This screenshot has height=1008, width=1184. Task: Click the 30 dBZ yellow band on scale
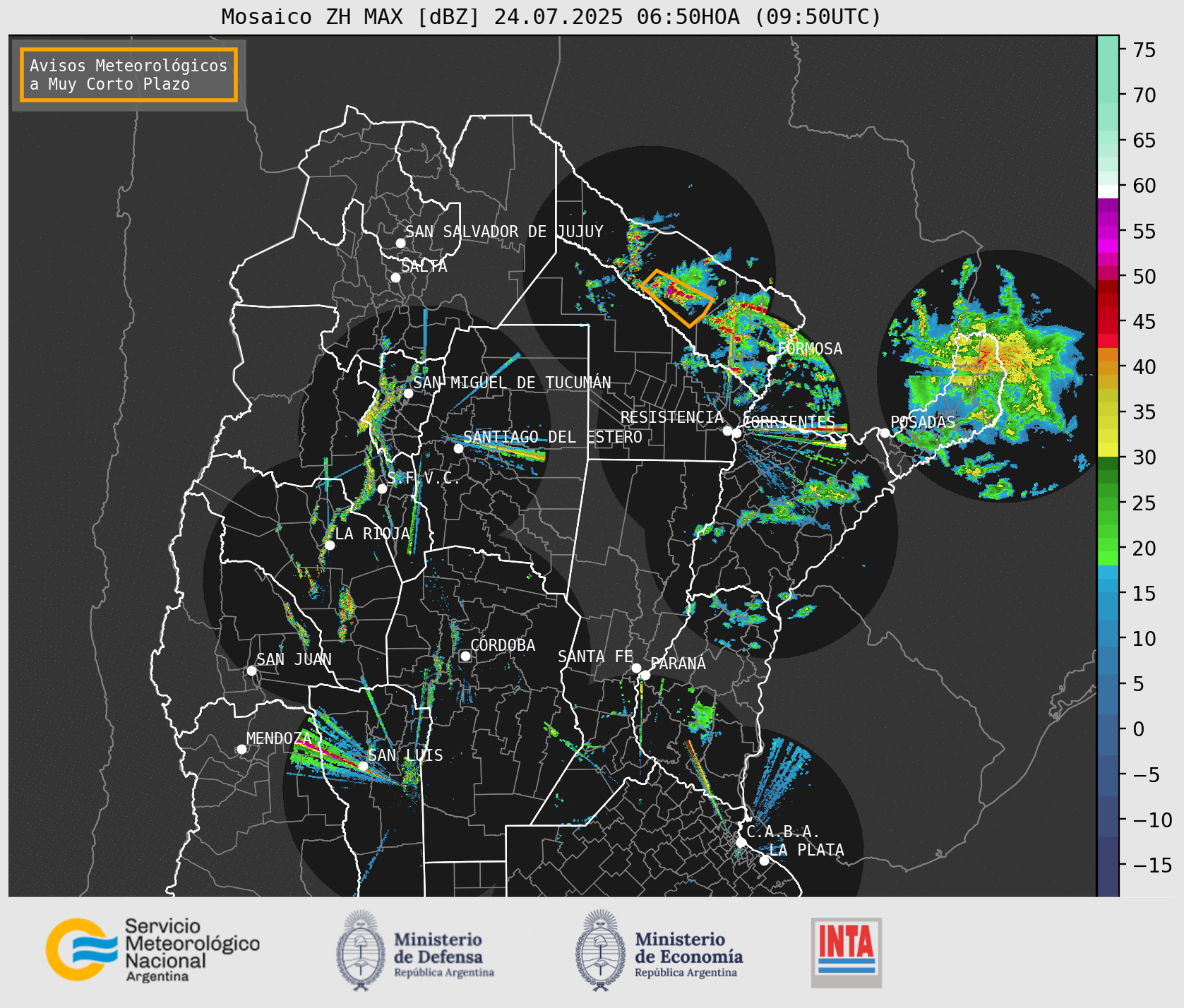coord(1108,450)
